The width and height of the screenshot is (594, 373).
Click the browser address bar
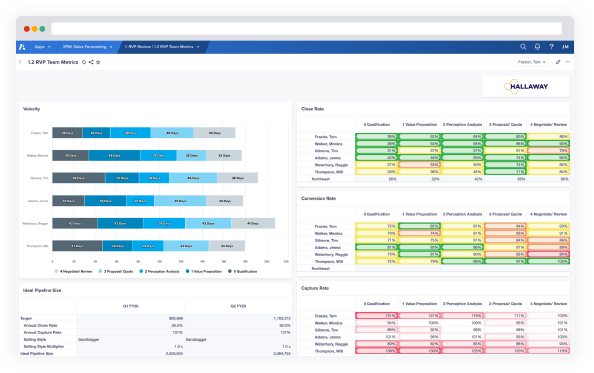(x=306, y=28)
